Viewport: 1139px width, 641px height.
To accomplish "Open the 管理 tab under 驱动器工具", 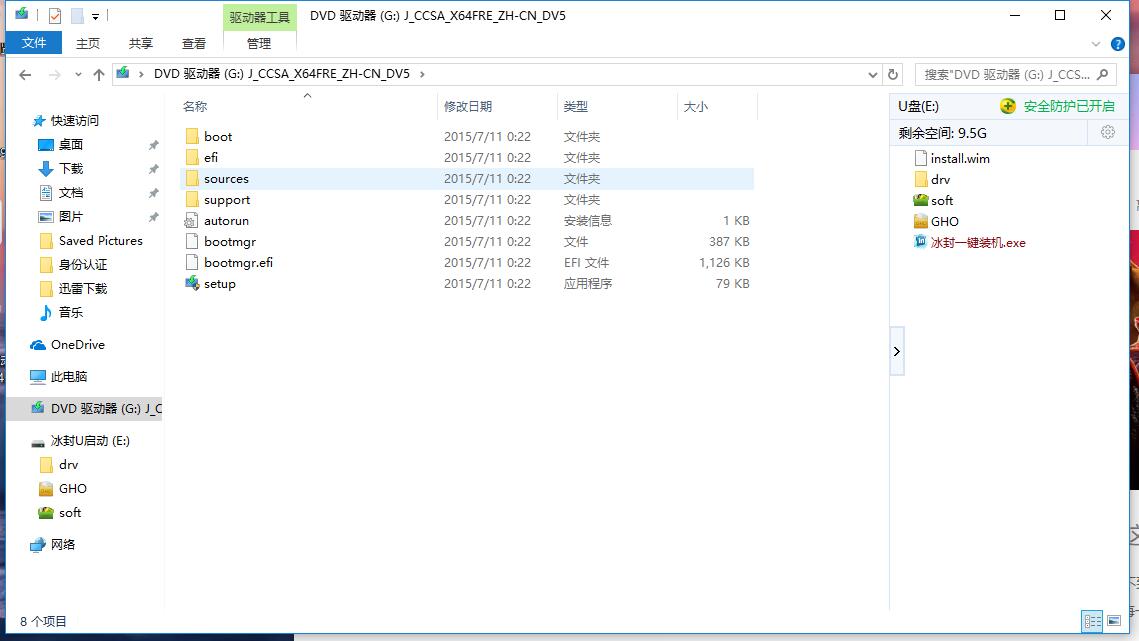I will click(259, 43).
